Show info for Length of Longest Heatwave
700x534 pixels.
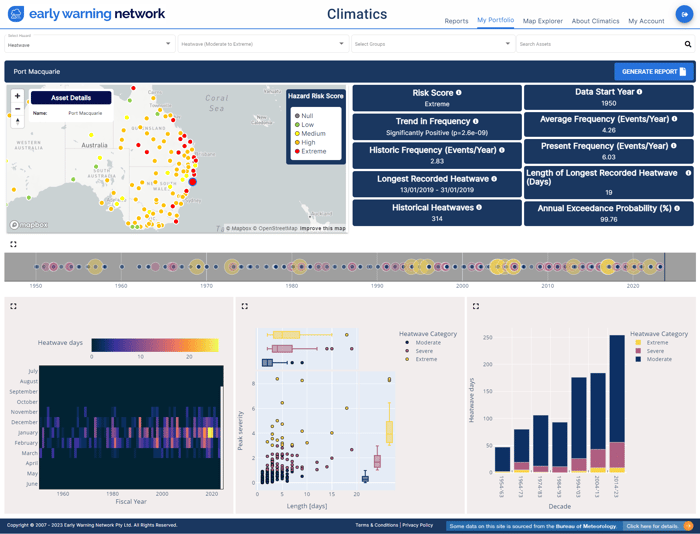[x=688, y=173]
